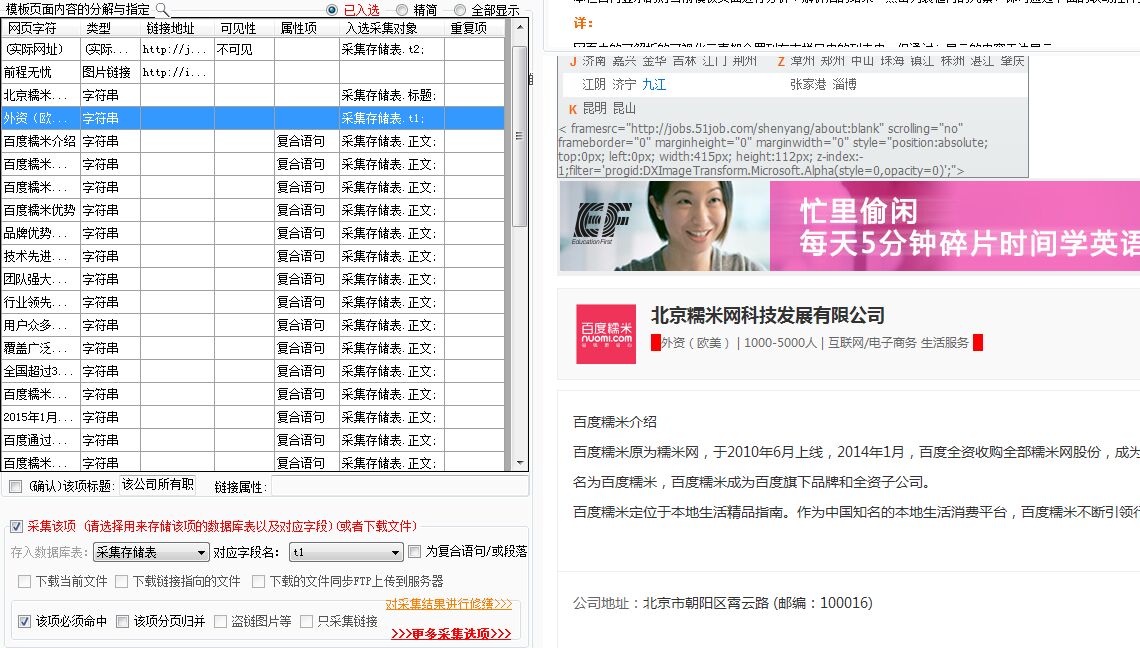Expand the 对应字段名 t1 dropdown
The height and width of the screenshot is (648, 1140).
pyautogui.click(x=345, y=552)
